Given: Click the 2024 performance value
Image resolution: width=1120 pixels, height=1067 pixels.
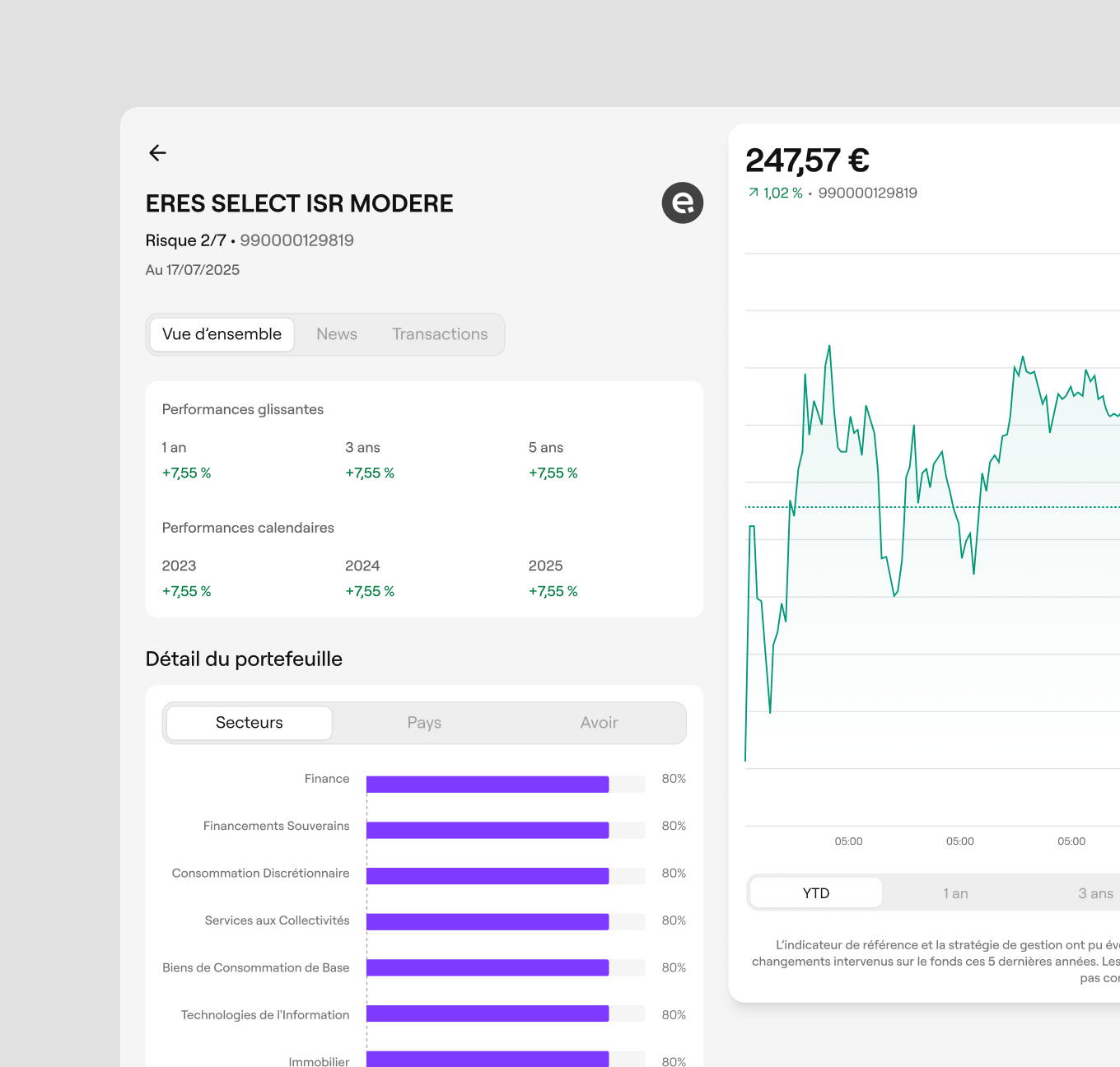Looking at the screenshot, I should click(370, 591).
